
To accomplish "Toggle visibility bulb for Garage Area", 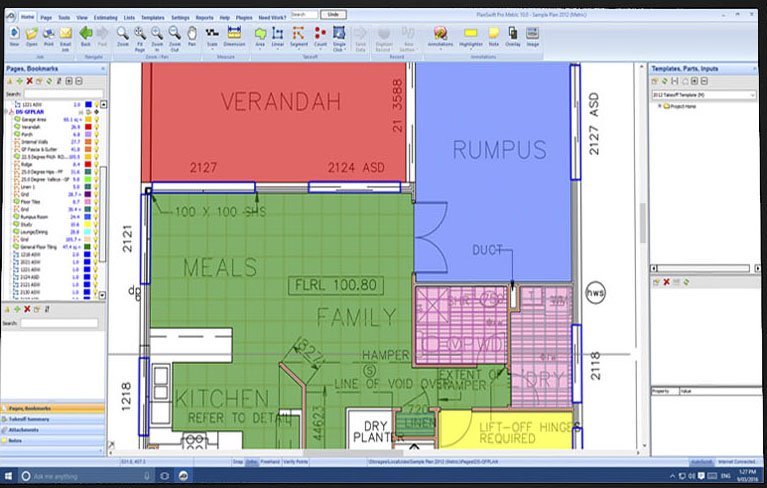I will [x=96, y=119].
